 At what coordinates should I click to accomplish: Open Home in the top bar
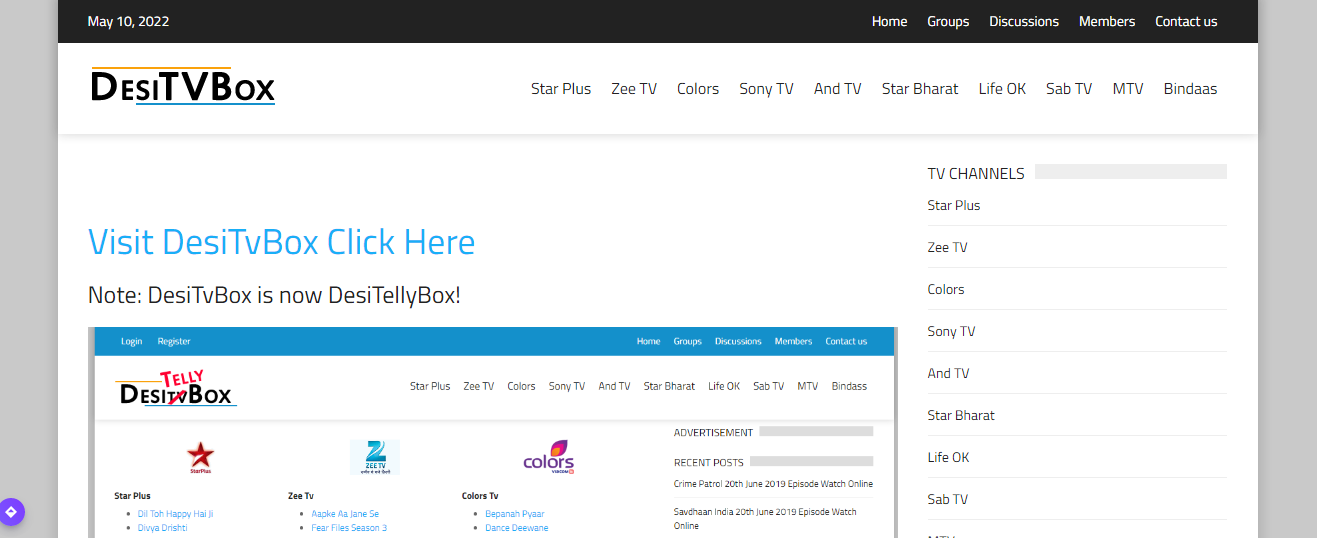tap(889, 21)
